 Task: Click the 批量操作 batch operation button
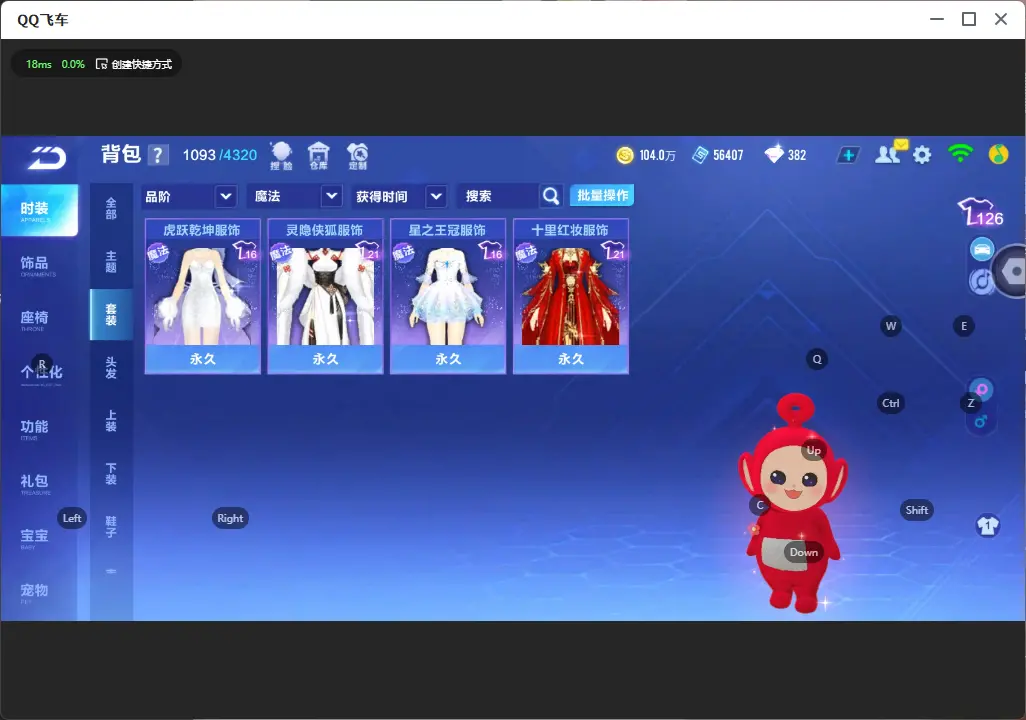602,195
